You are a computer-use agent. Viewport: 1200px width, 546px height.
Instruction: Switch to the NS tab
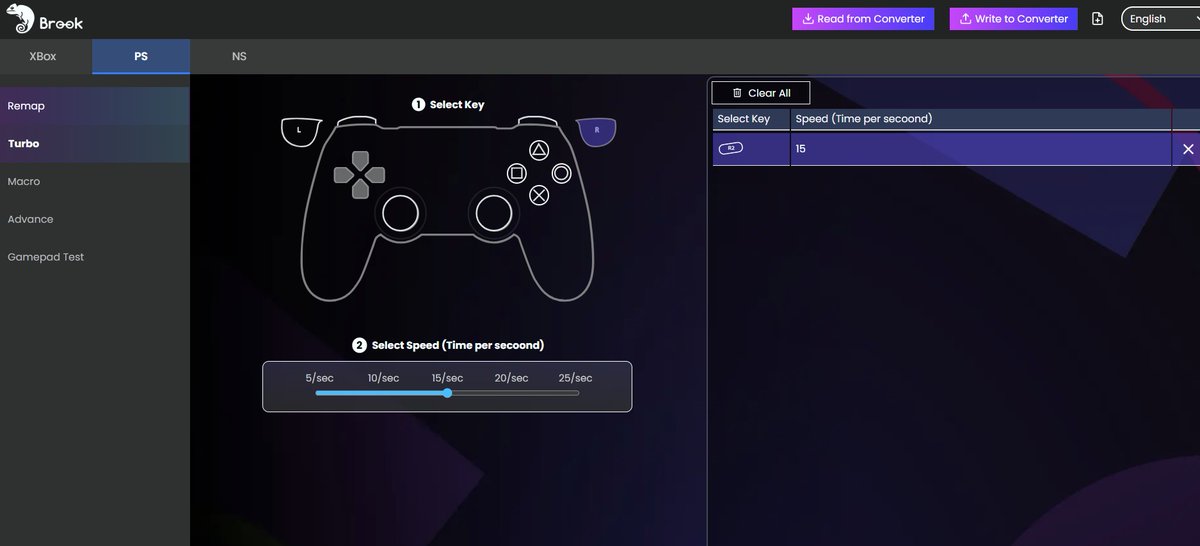(239, 56)
